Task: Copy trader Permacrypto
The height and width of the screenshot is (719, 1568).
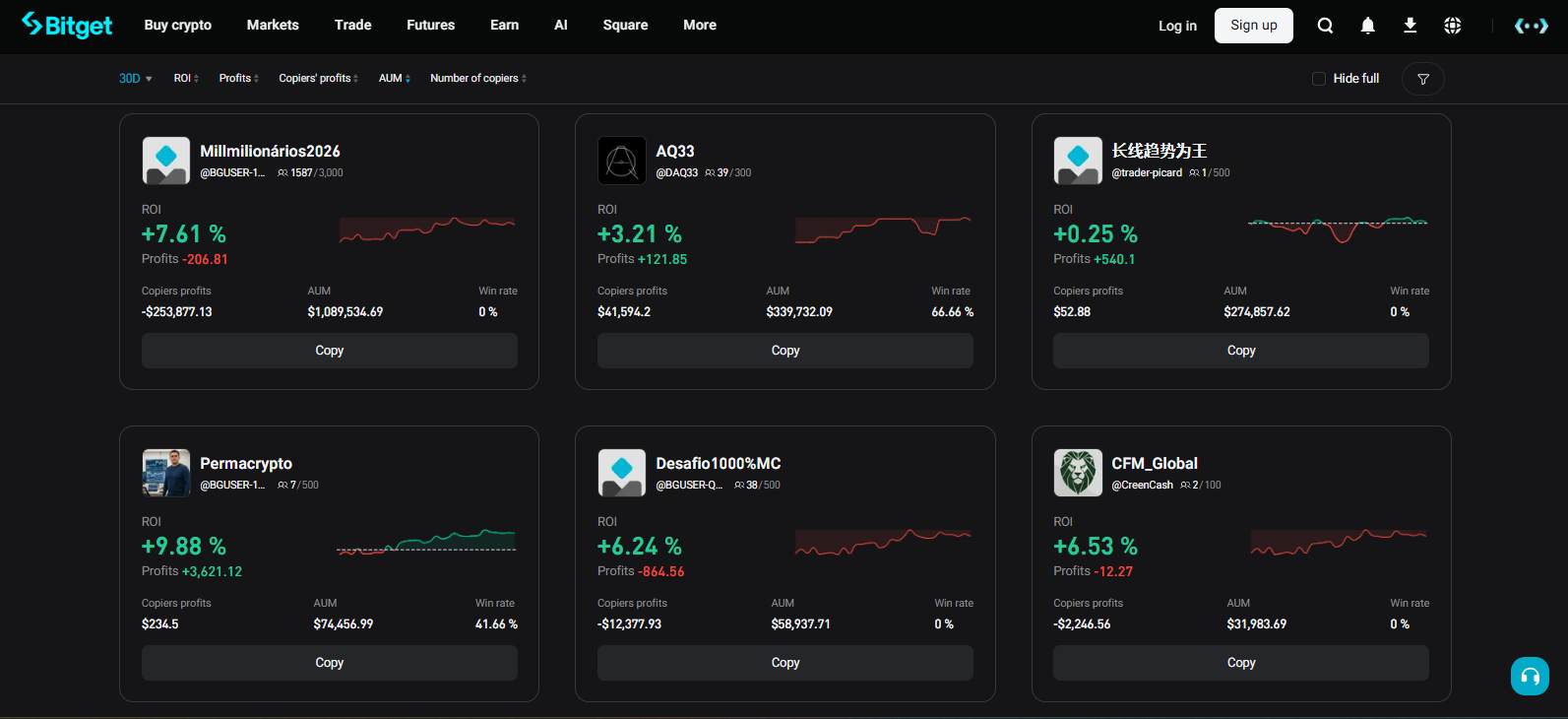Action: pos(330,663)
